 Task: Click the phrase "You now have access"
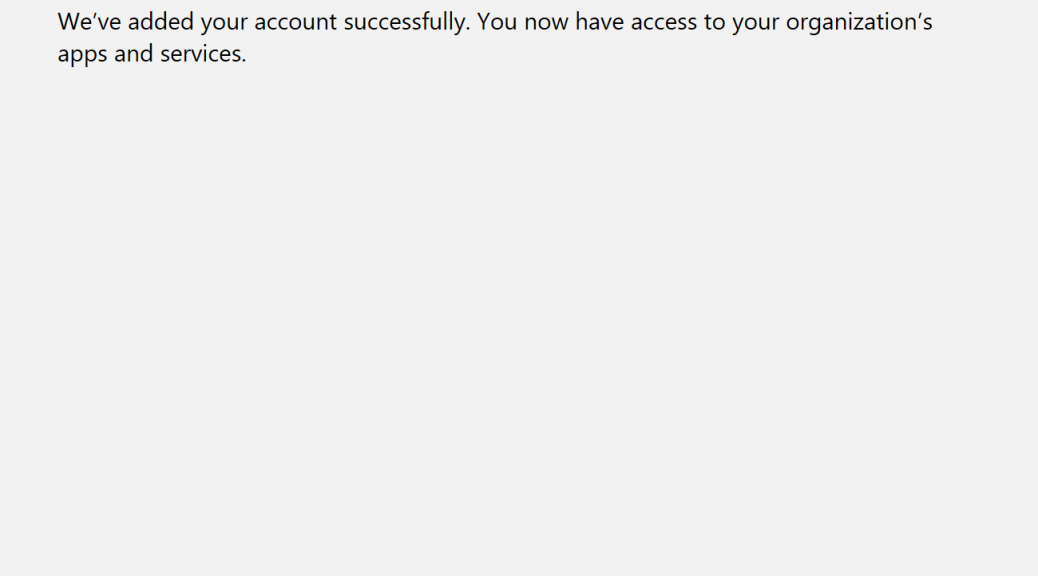click(x=587, y=22)
